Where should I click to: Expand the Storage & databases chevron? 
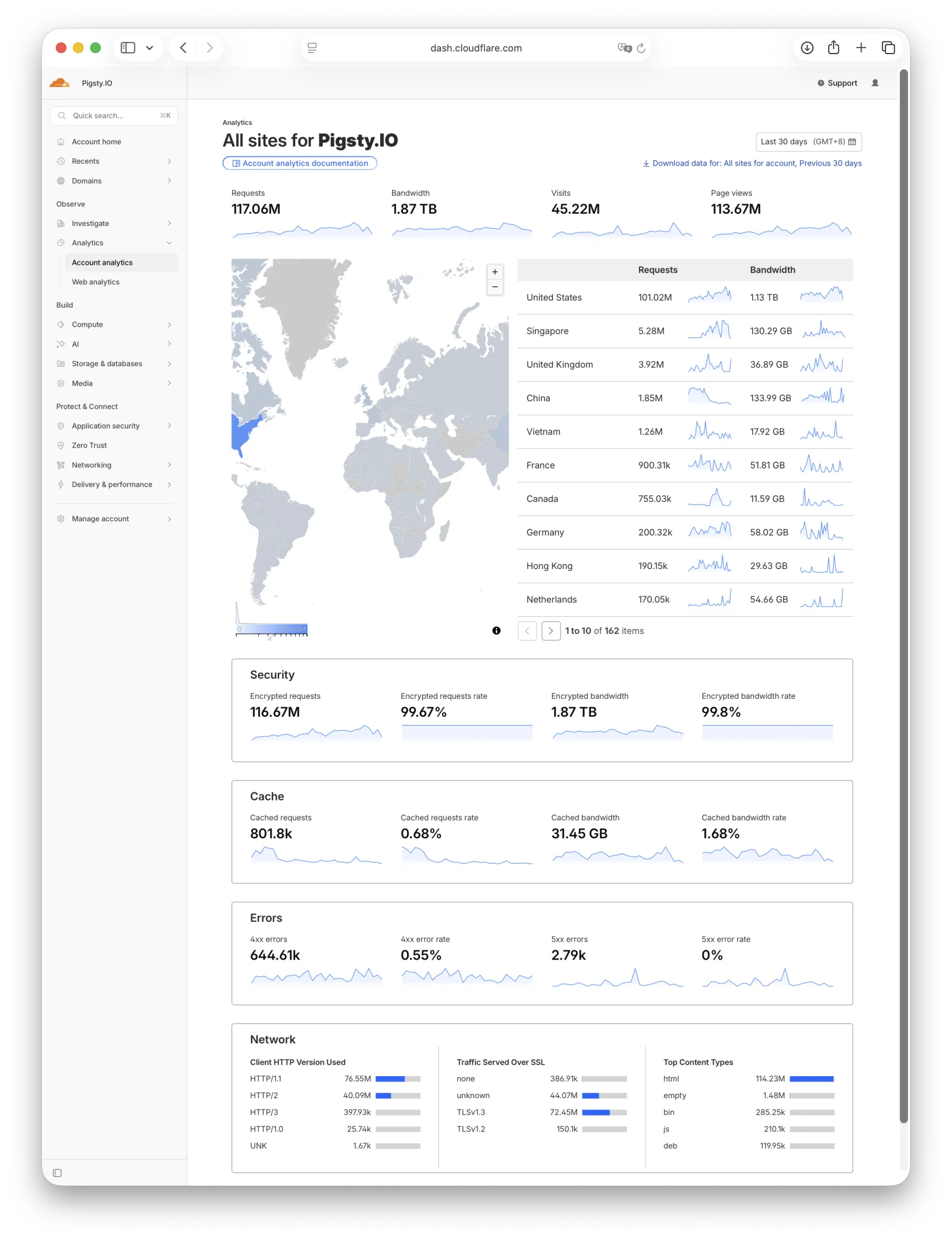[x=170, y=364]
